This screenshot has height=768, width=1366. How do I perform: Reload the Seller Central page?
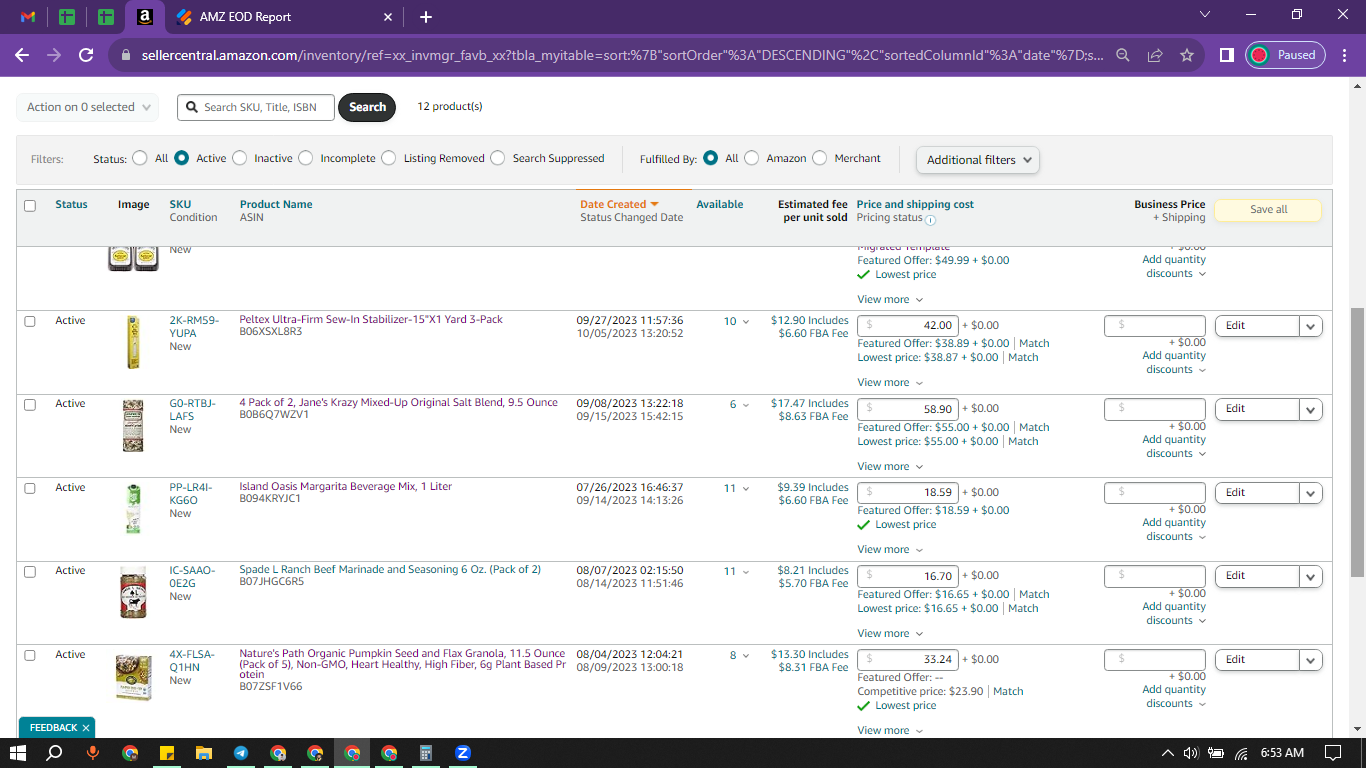point(86,55)
